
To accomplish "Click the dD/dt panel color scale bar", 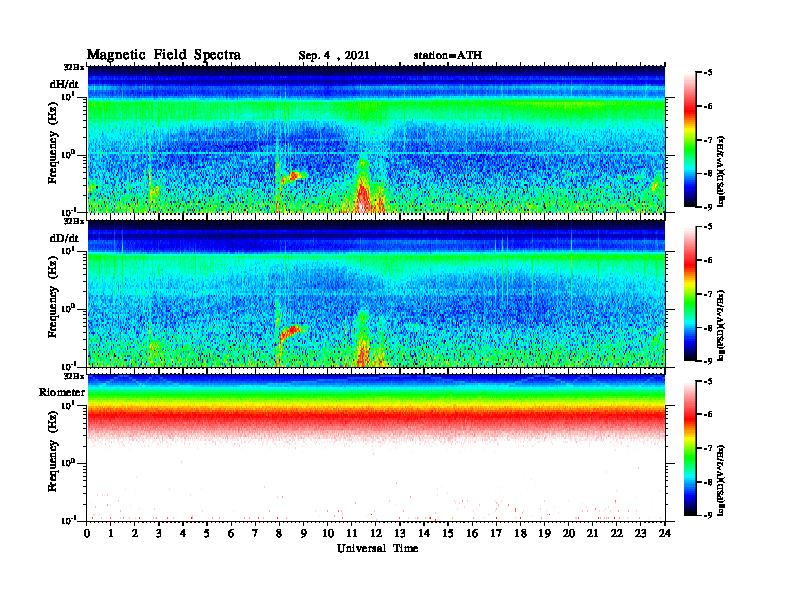I will [690, 294].
